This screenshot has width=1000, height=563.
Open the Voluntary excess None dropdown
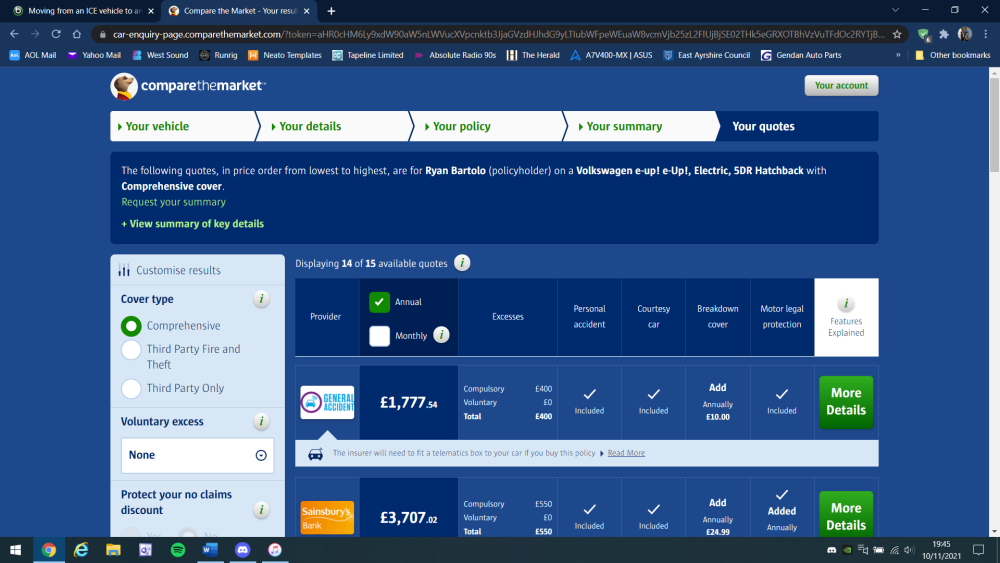[198, 455]
